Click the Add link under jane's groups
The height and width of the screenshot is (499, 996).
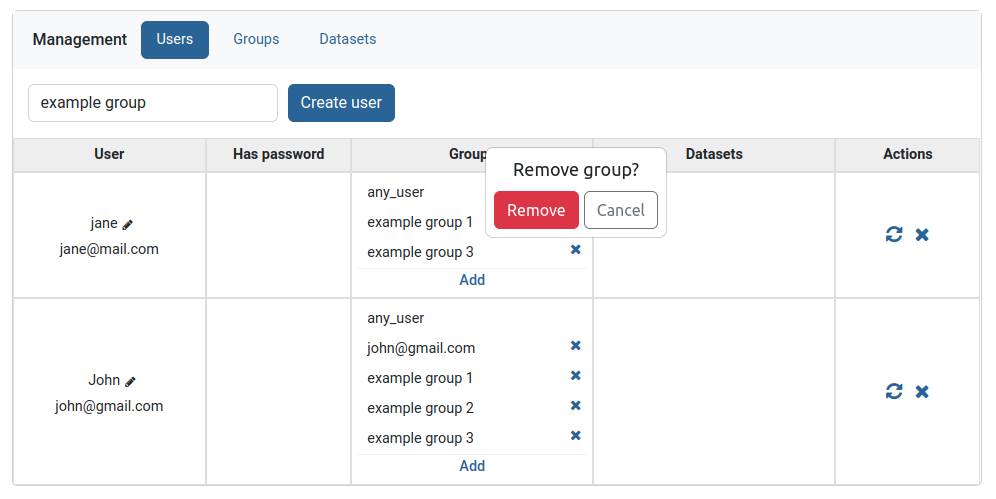(x=472, y=280)
